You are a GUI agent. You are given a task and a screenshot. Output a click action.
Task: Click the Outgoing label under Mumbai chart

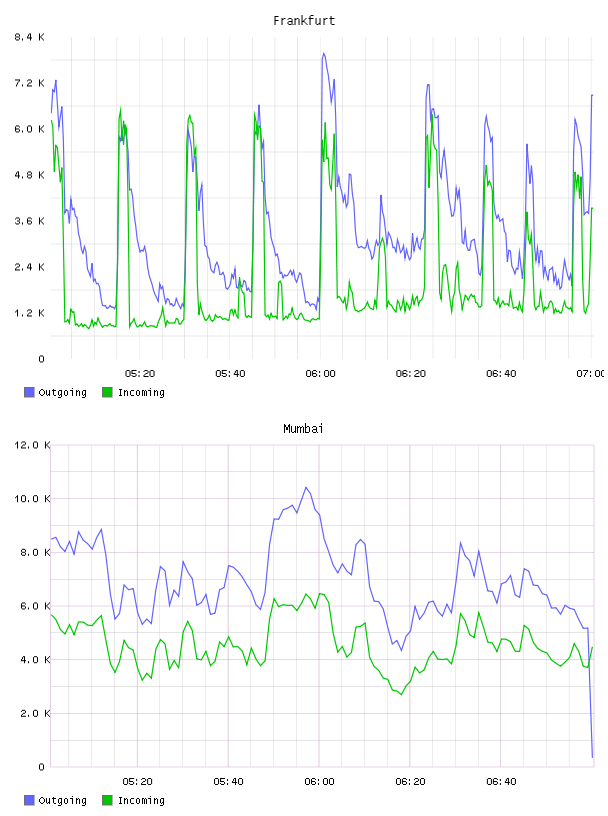[x=62, y=800]
